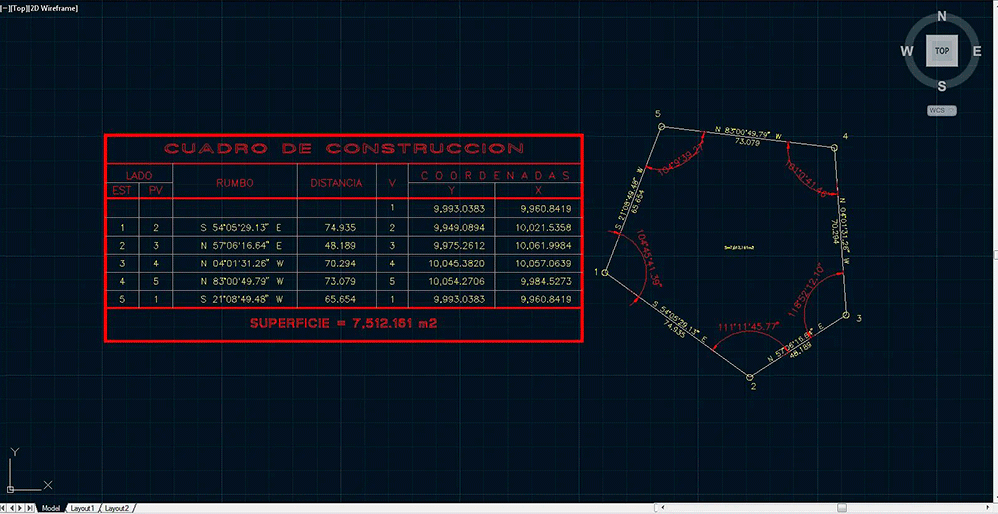Switch to the Layout2 tab
This screenshot has height=514, width=998.
(x=117, y=508)
